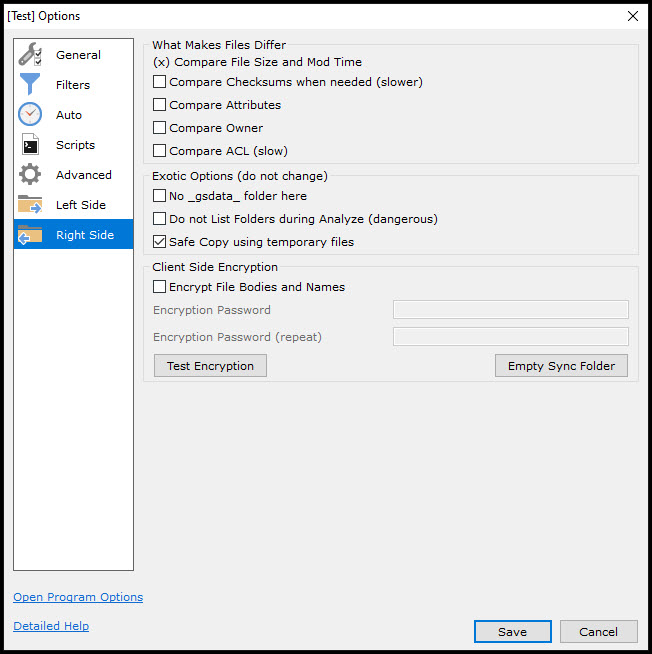Enable Compare Checksums when needed

159,82
